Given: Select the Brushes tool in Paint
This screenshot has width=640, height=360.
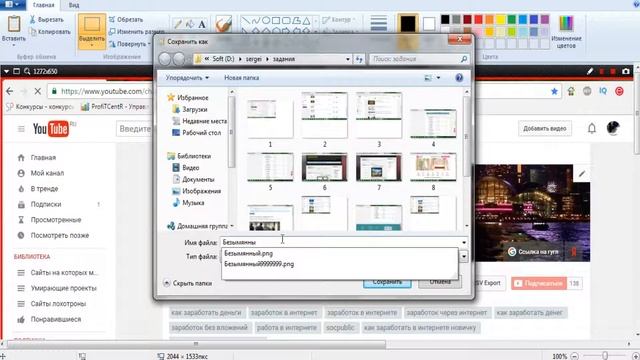Looking at the screenshot, I should (x=223, y=24).
